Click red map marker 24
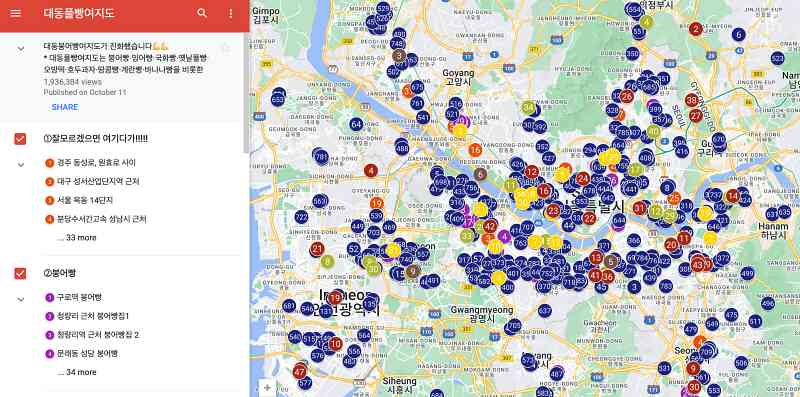The image size is (800, 397). 583,179
